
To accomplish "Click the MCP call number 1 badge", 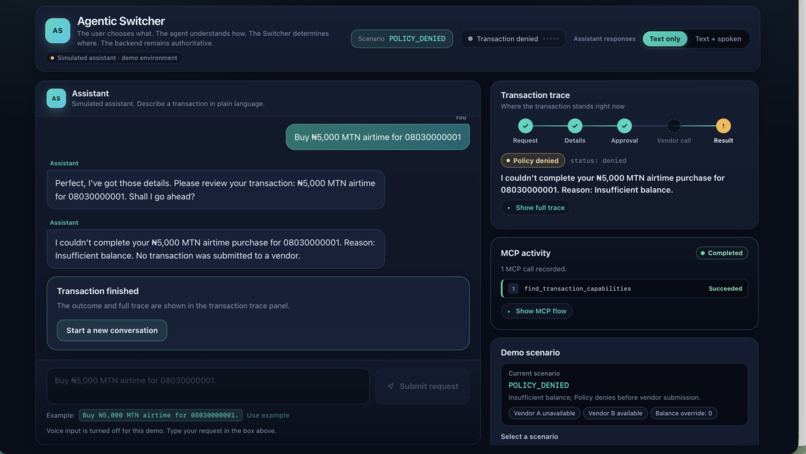I will coord(513,288).
